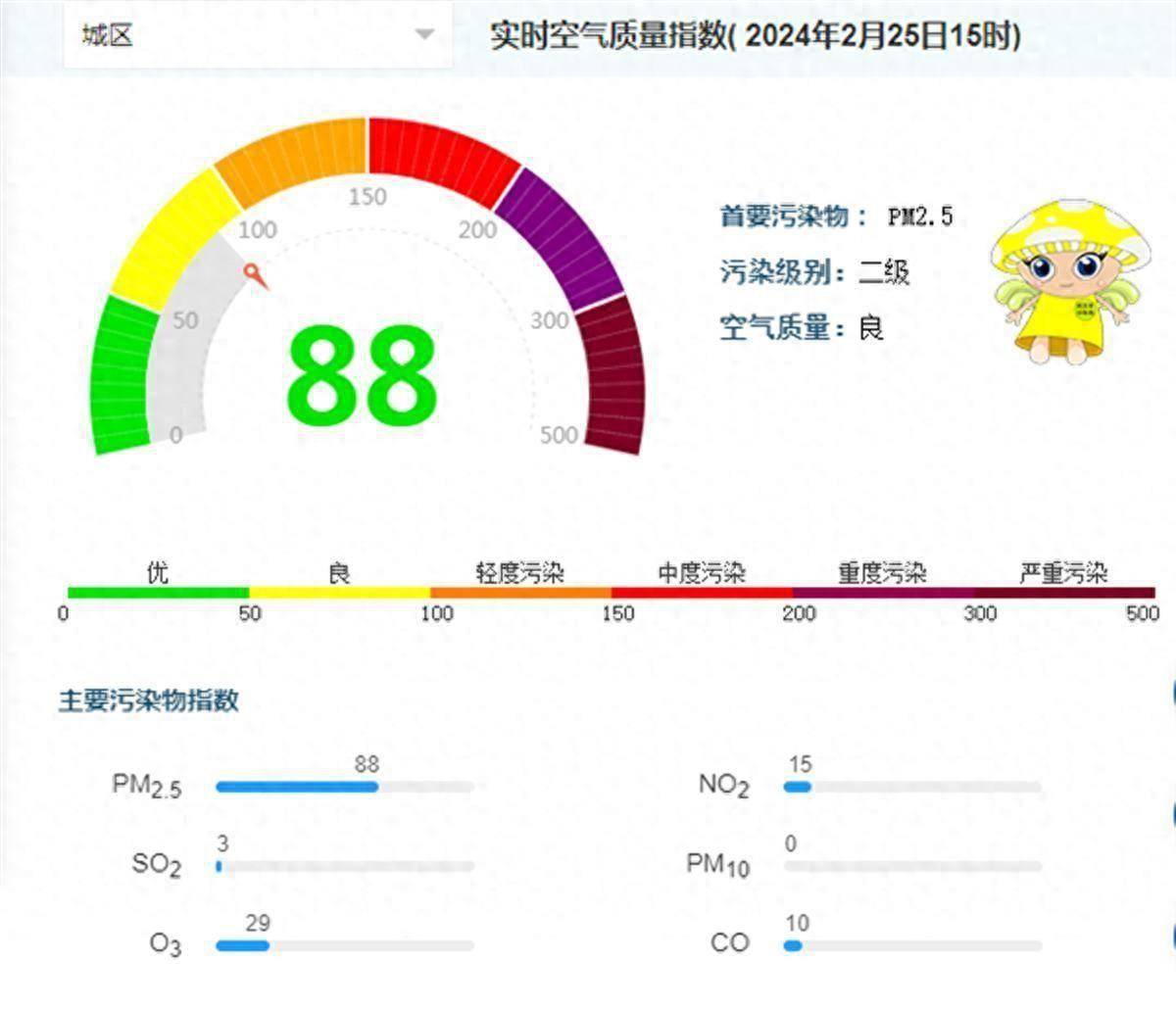Select the CO carbon monoxide indicator bar
This screenshot has height=1011, width=1176.
coord(911,943)
